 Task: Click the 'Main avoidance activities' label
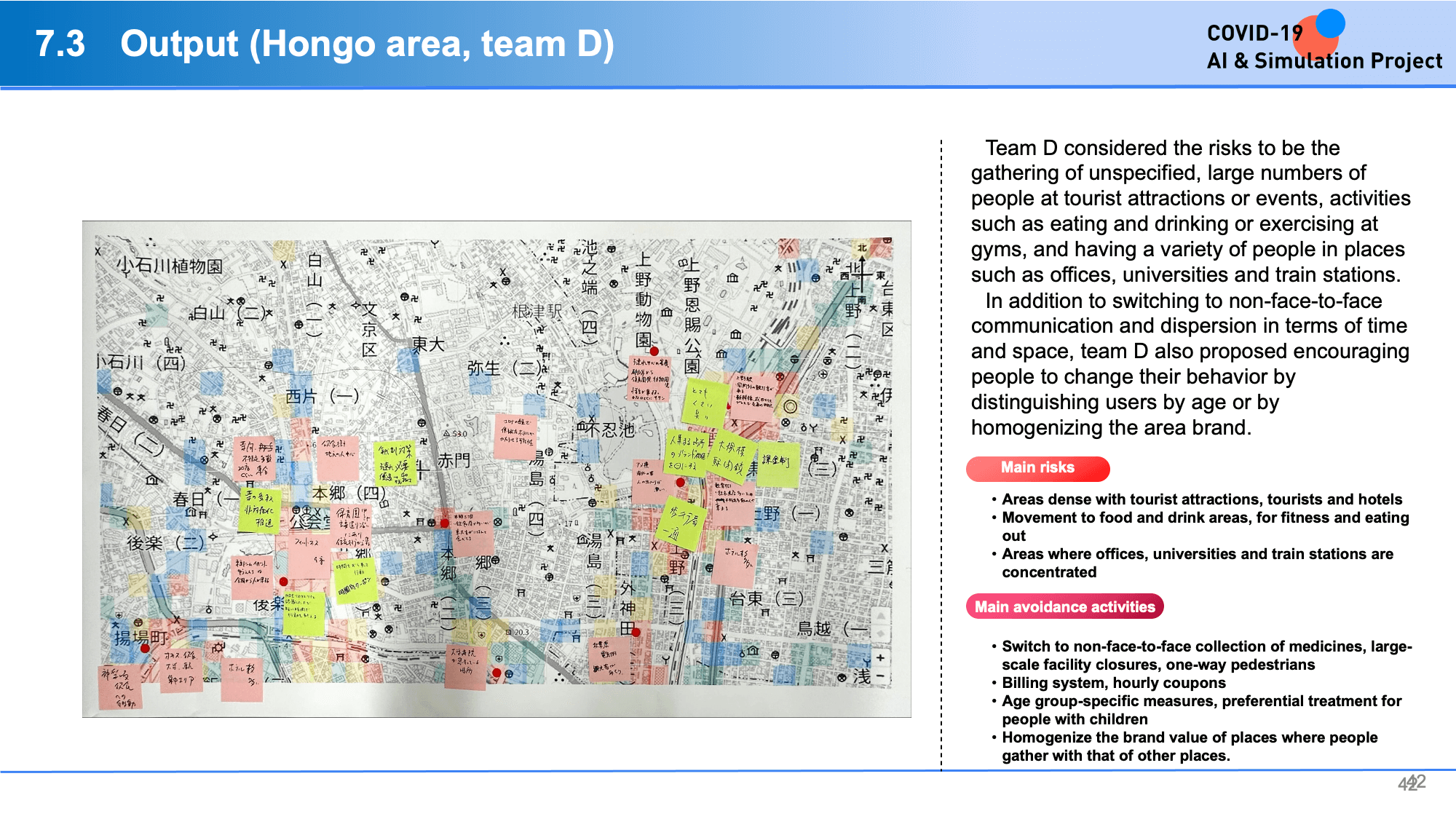coord(1064,607)
